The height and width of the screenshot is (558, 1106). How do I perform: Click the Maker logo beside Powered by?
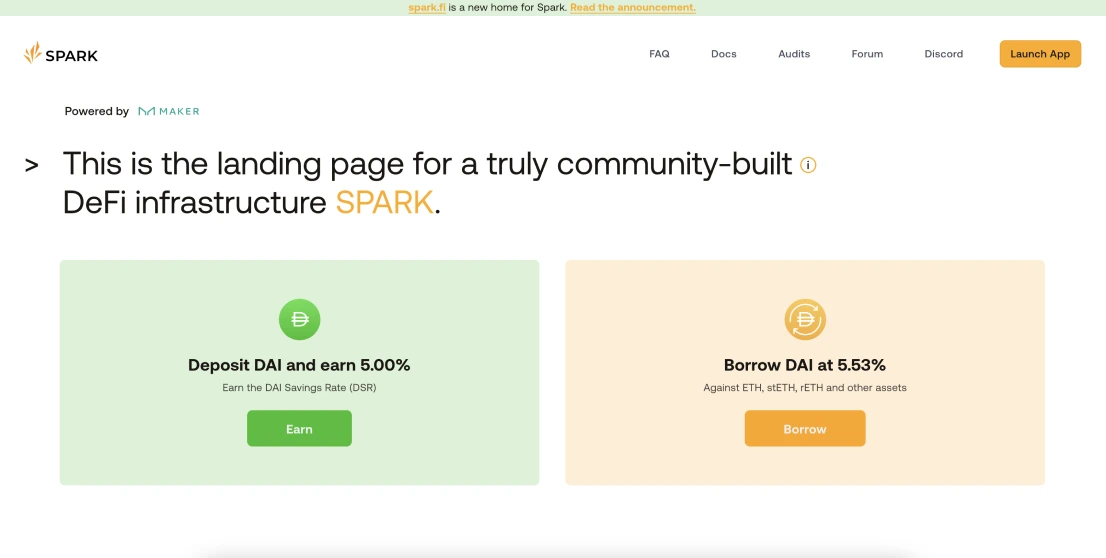click(x=169, y=111)
